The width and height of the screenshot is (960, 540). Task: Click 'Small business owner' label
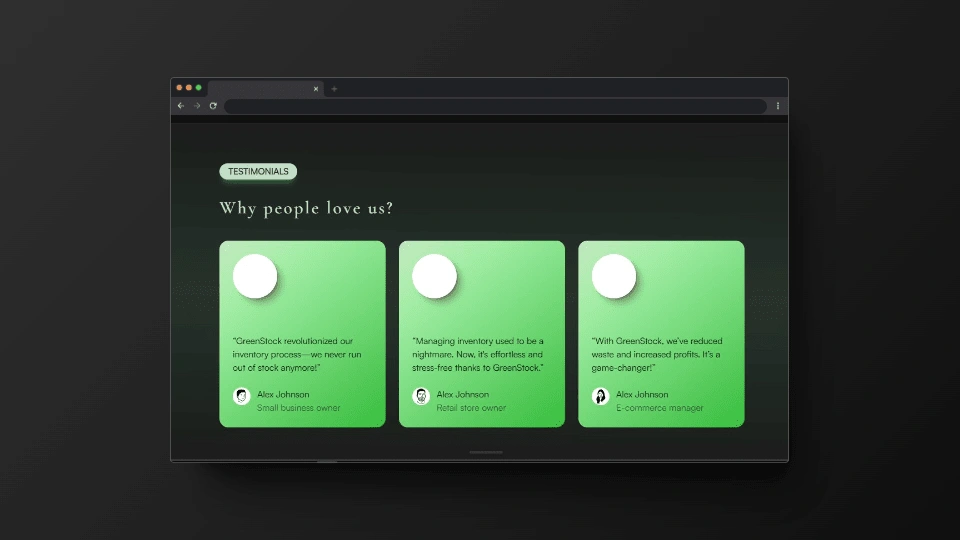[x=298, y=408]
